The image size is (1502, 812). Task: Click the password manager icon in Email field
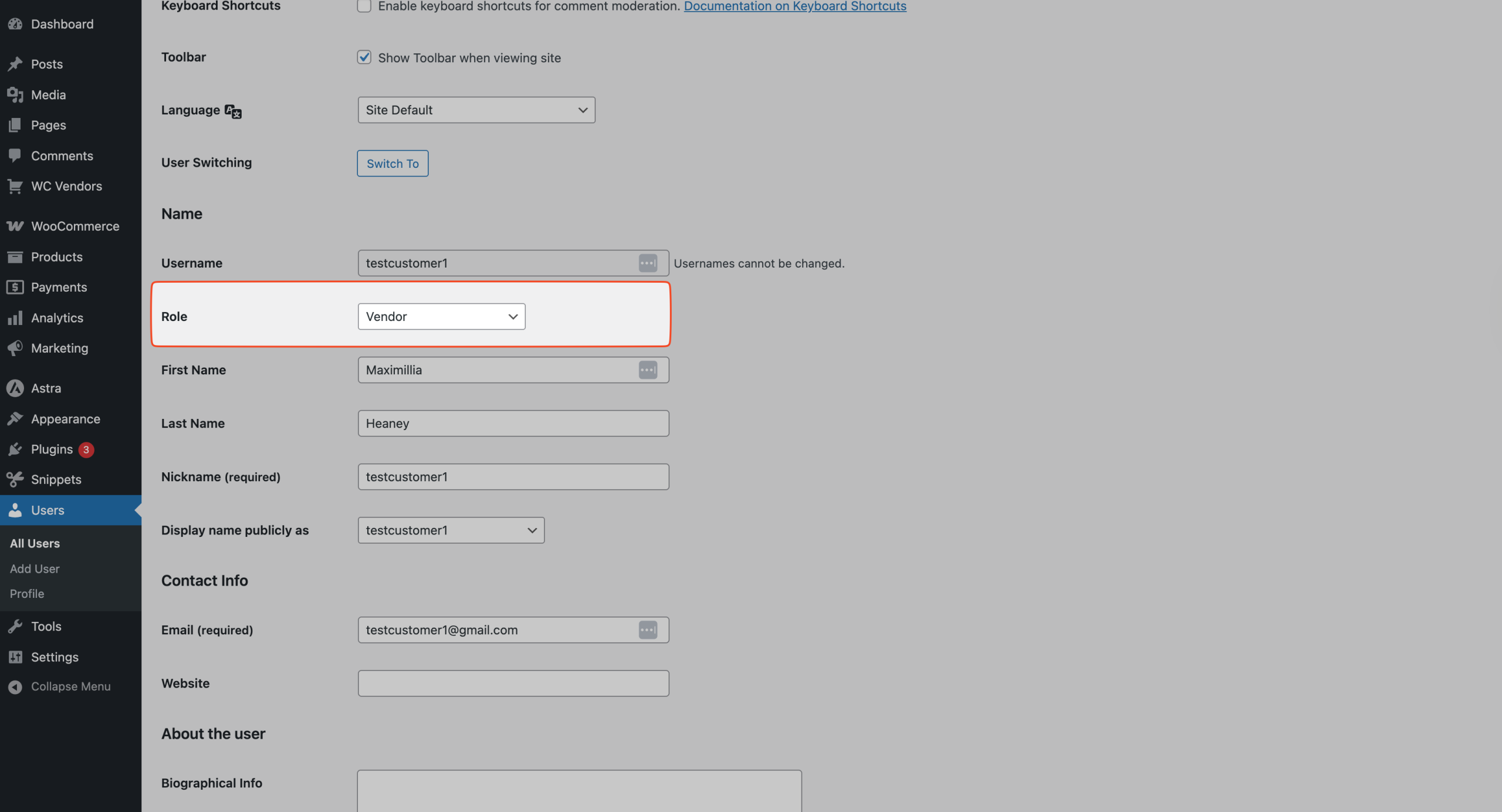[x=648, y=630]
